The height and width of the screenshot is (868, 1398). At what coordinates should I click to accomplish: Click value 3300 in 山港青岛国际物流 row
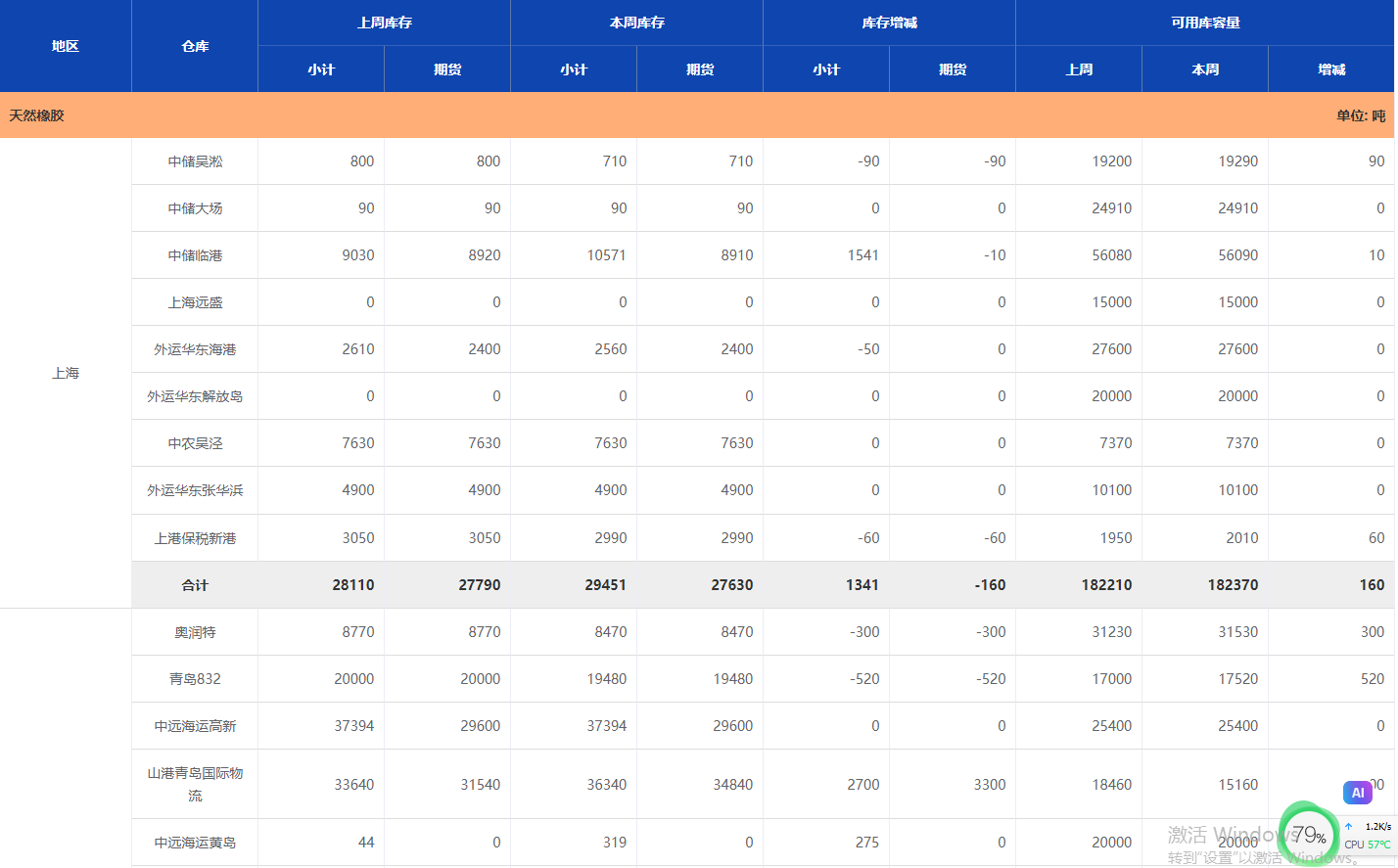click(989, 785)
